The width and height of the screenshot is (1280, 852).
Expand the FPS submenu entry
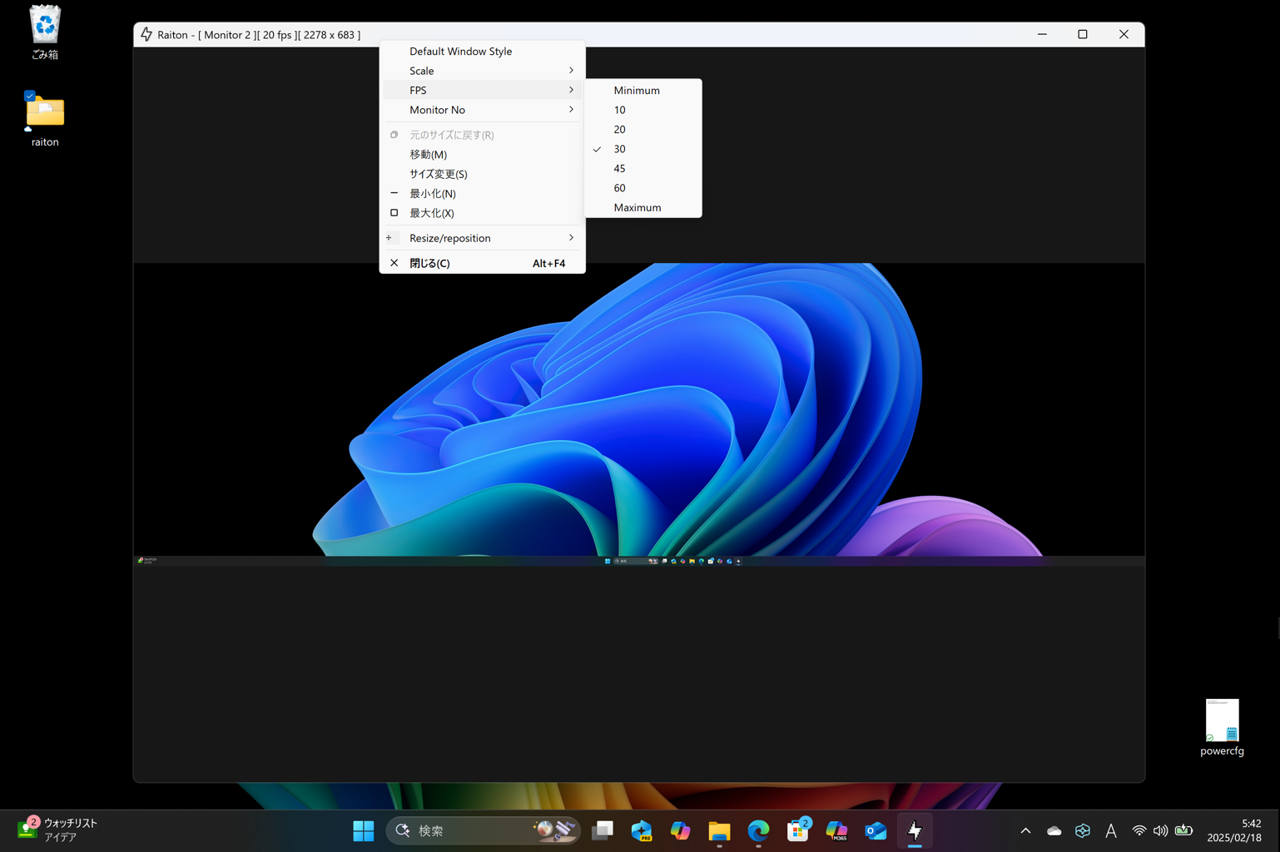(482, 90)
